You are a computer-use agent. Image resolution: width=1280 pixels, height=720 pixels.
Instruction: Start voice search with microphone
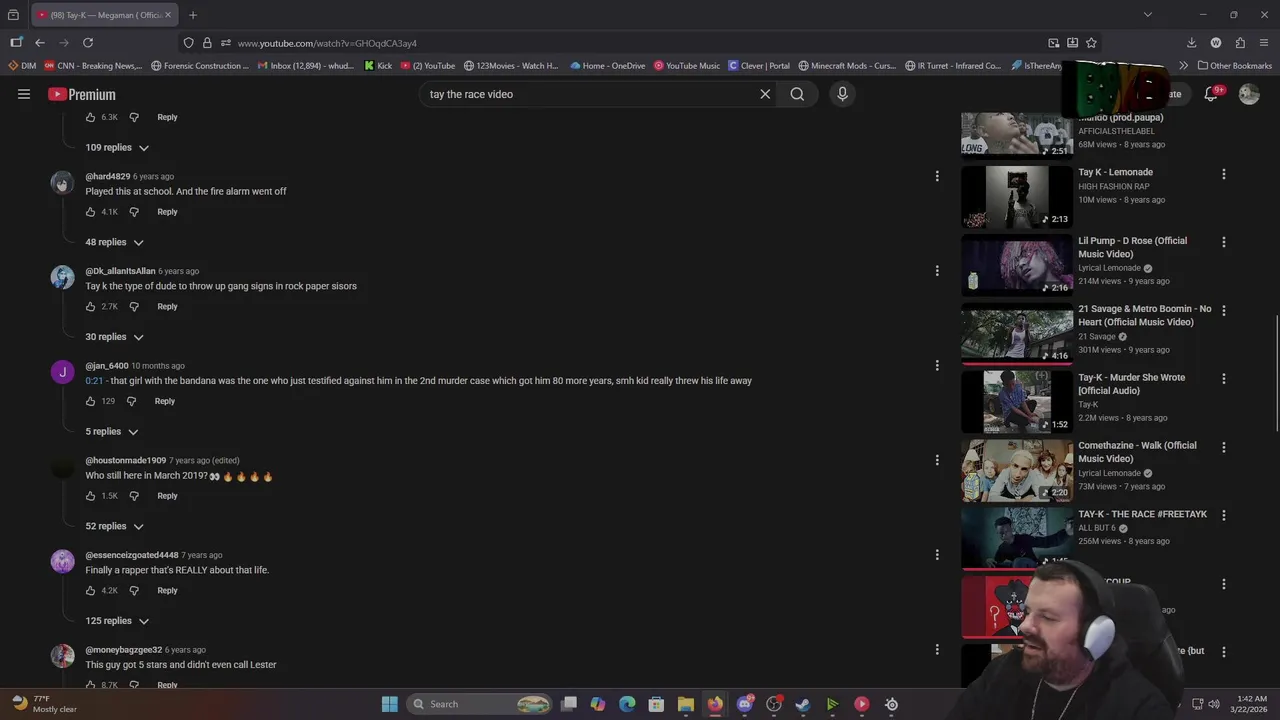[x=842, y=94]
